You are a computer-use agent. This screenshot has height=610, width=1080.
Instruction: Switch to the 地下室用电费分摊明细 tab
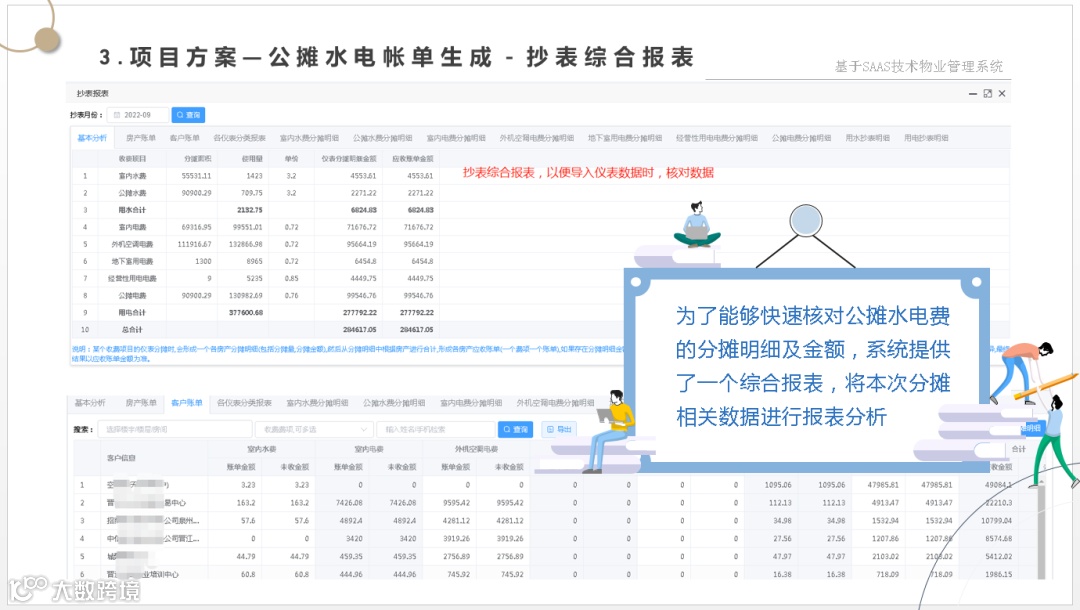(x=625, y=138)
